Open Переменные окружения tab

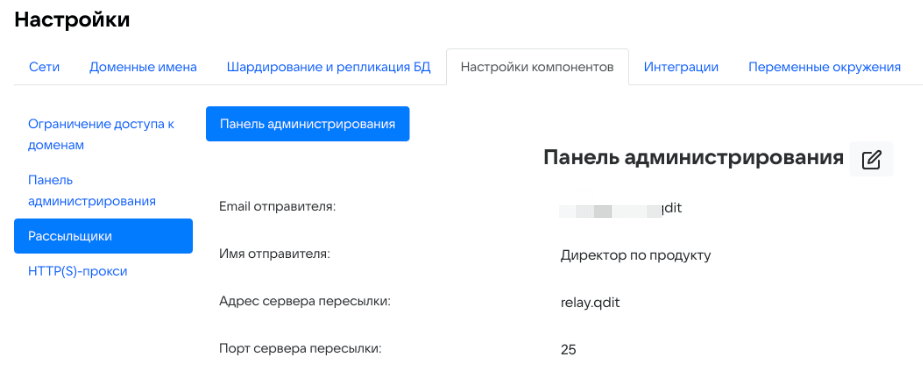pos(824,67)
